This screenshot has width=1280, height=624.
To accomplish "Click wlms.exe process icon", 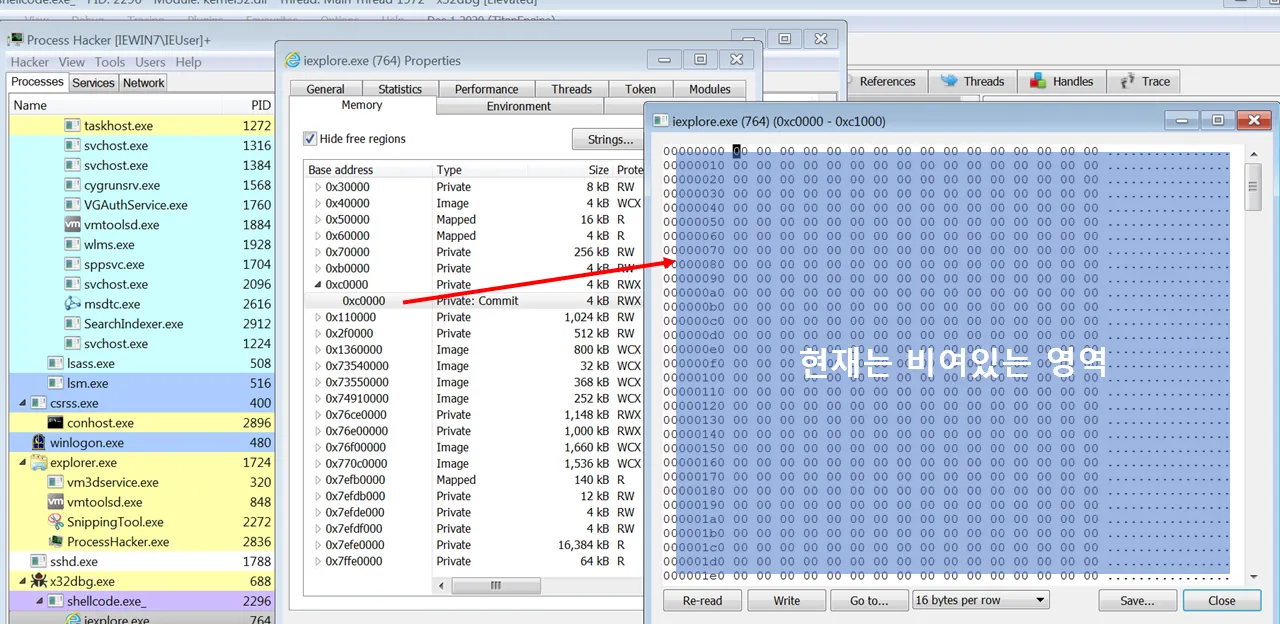I will pyautogui.click(x=72, y=245).
